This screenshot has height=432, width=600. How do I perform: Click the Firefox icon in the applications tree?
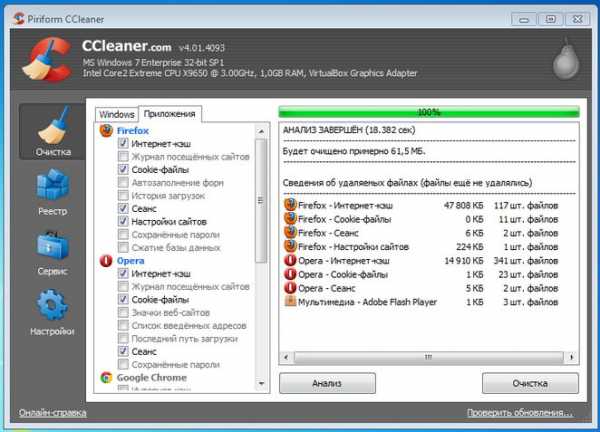click(x=106, y=130)
